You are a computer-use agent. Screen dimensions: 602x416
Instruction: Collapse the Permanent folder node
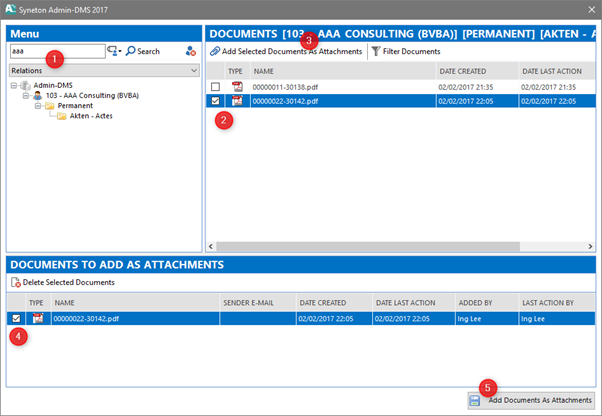[36, 105]
